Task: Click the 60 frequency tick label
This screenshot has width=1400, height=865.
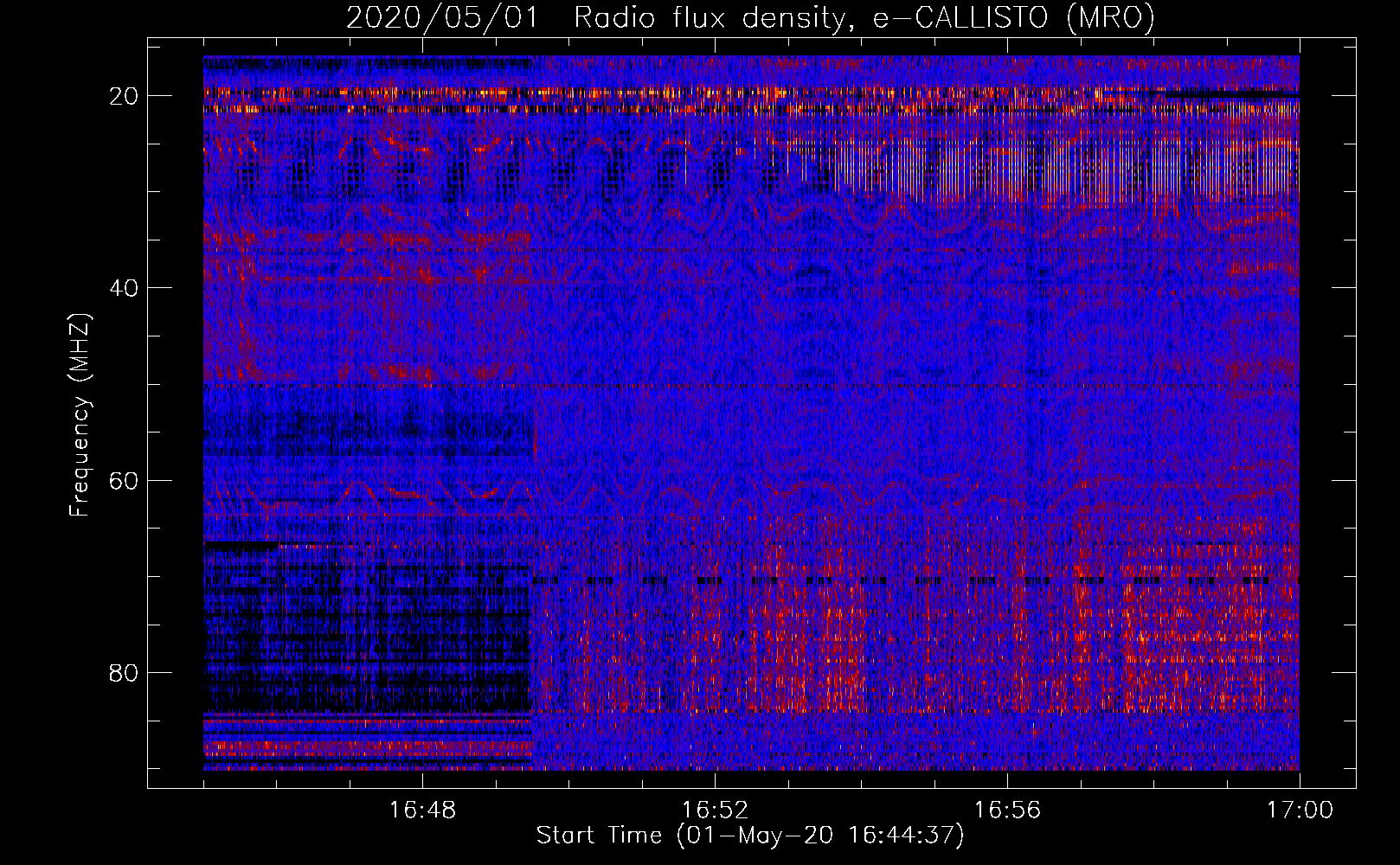Action: pyautogui.click(x=124, y=480)
